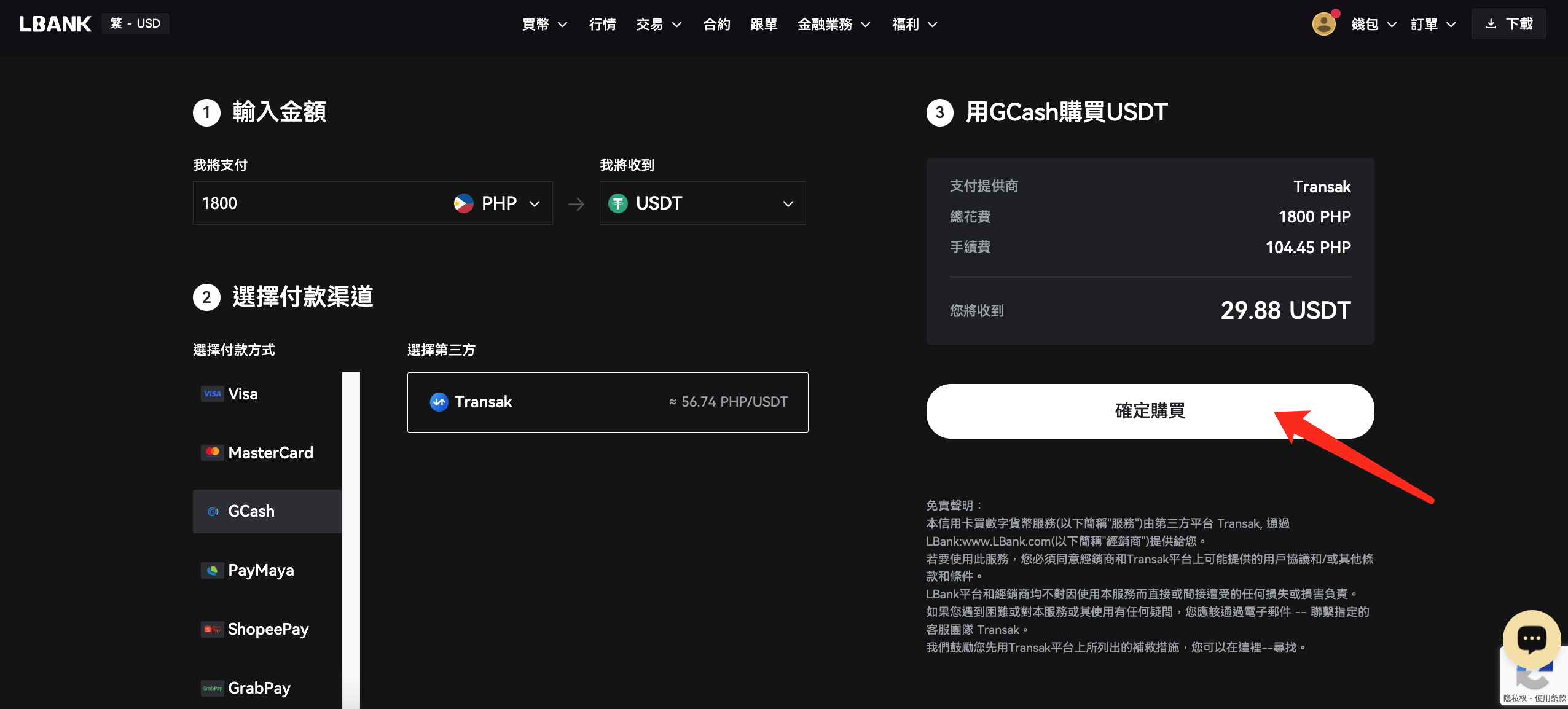Open the LBANK logo home link
Screen dimensions: 1568x709
55,24
